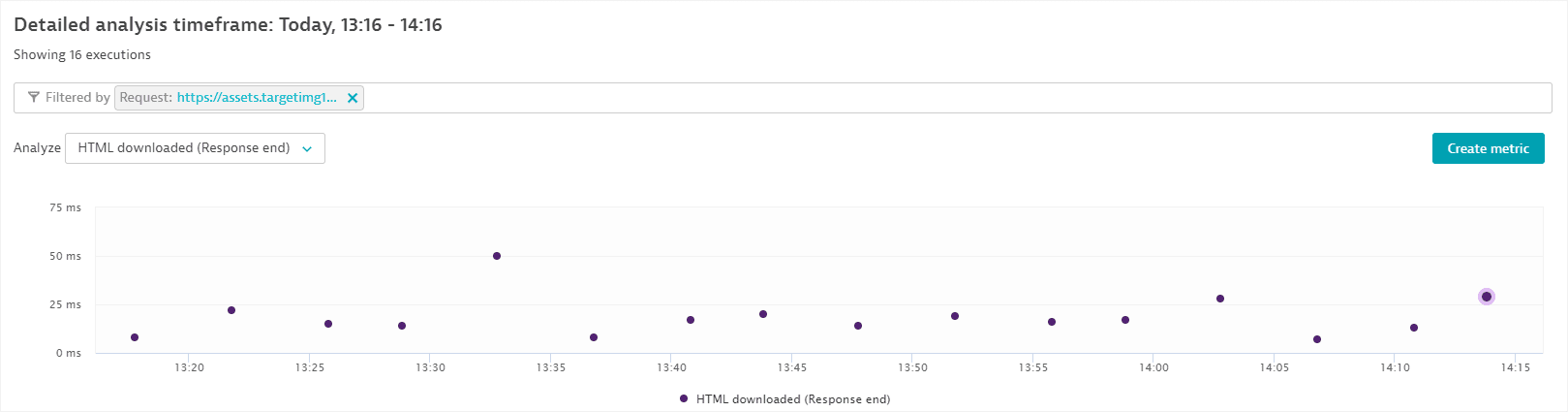Select the data point near 13:56
This screenshot has width=1568, height=412.
click(x=1052, y=322)
